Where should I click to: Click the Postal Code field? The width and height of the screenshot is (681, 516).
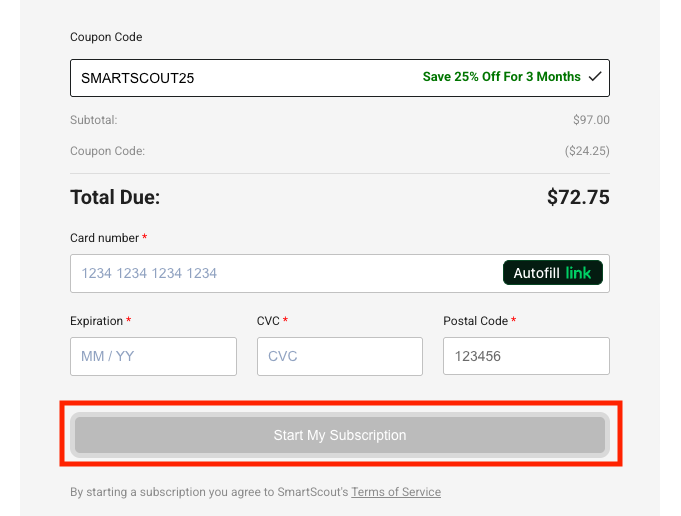(x=526, y=356)
